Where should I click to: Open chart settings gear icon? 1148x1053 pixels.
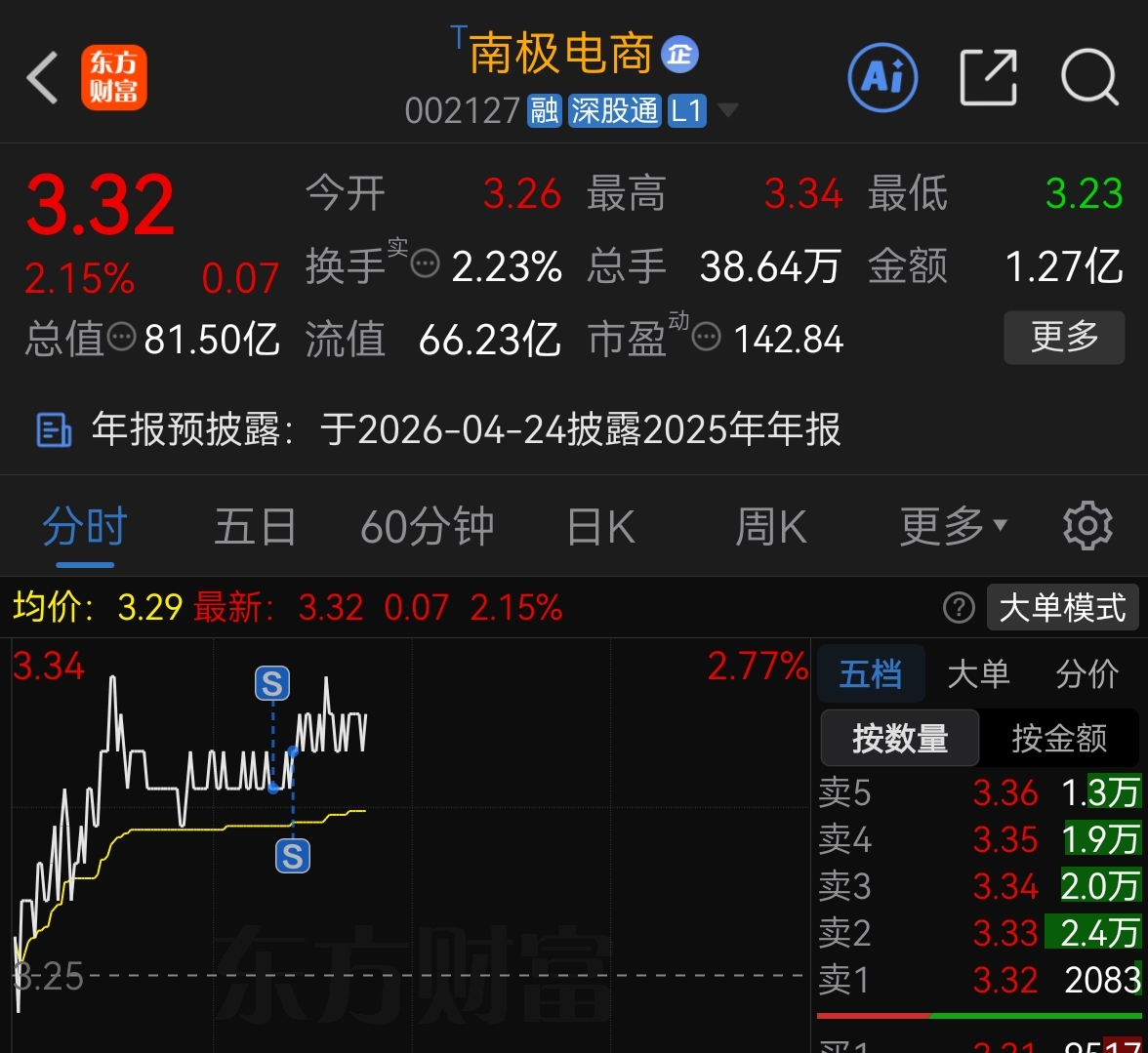point(1087,525)
